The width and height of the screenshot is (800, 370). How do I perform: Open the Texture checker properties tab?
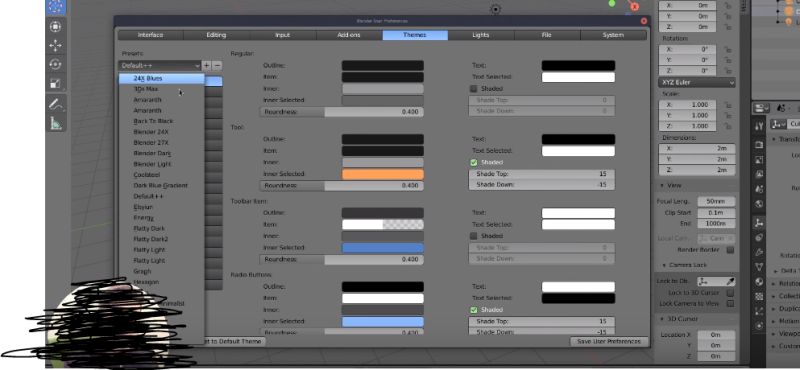point(759,297)
